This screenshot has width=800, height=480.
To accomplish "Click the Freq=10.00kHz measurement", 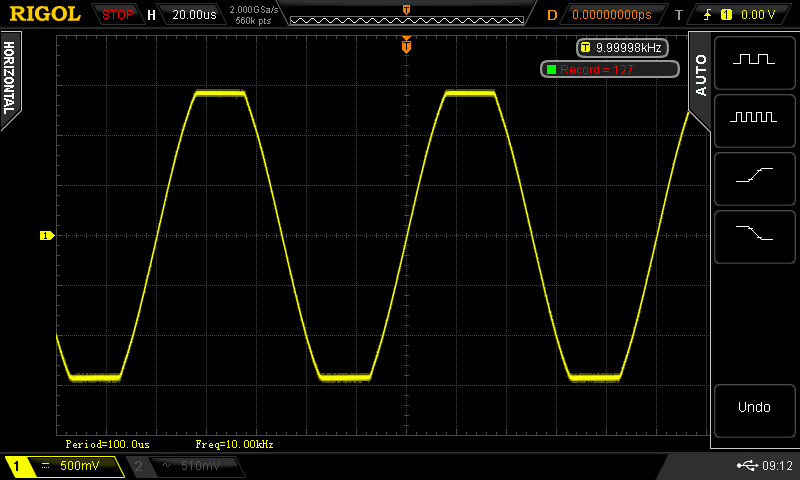I will coord(234,444).
